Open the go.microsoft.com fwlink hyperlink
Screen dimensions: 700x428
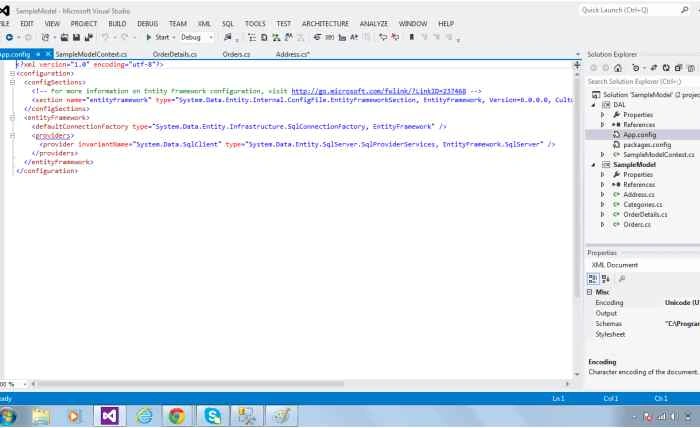pyautogui.click(x=379, y=91)
